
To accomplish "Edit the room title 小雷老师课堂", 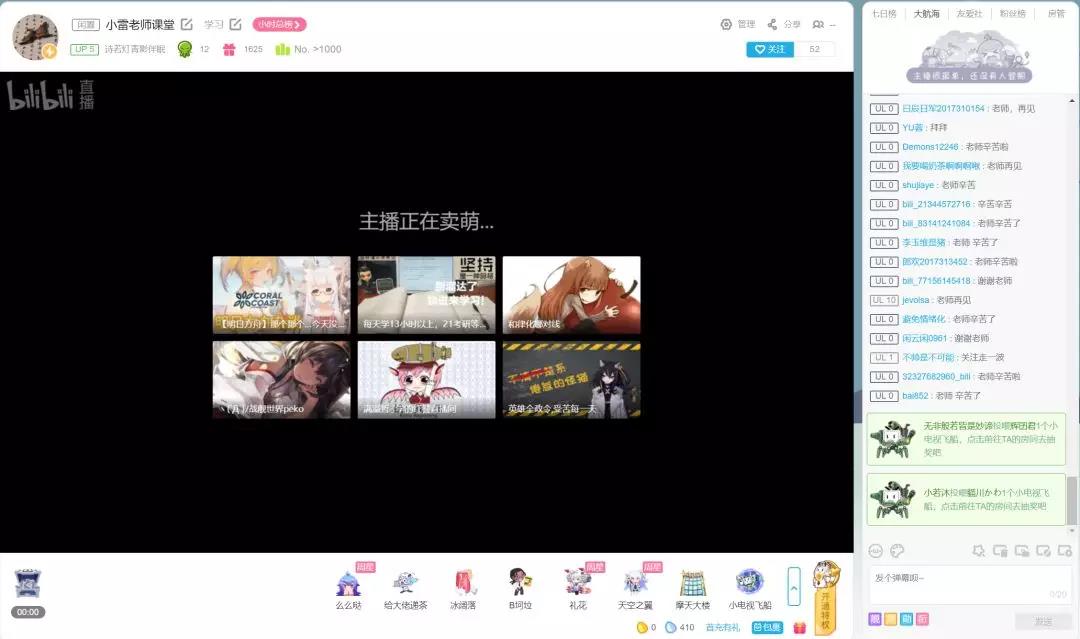I will [187, 24].
